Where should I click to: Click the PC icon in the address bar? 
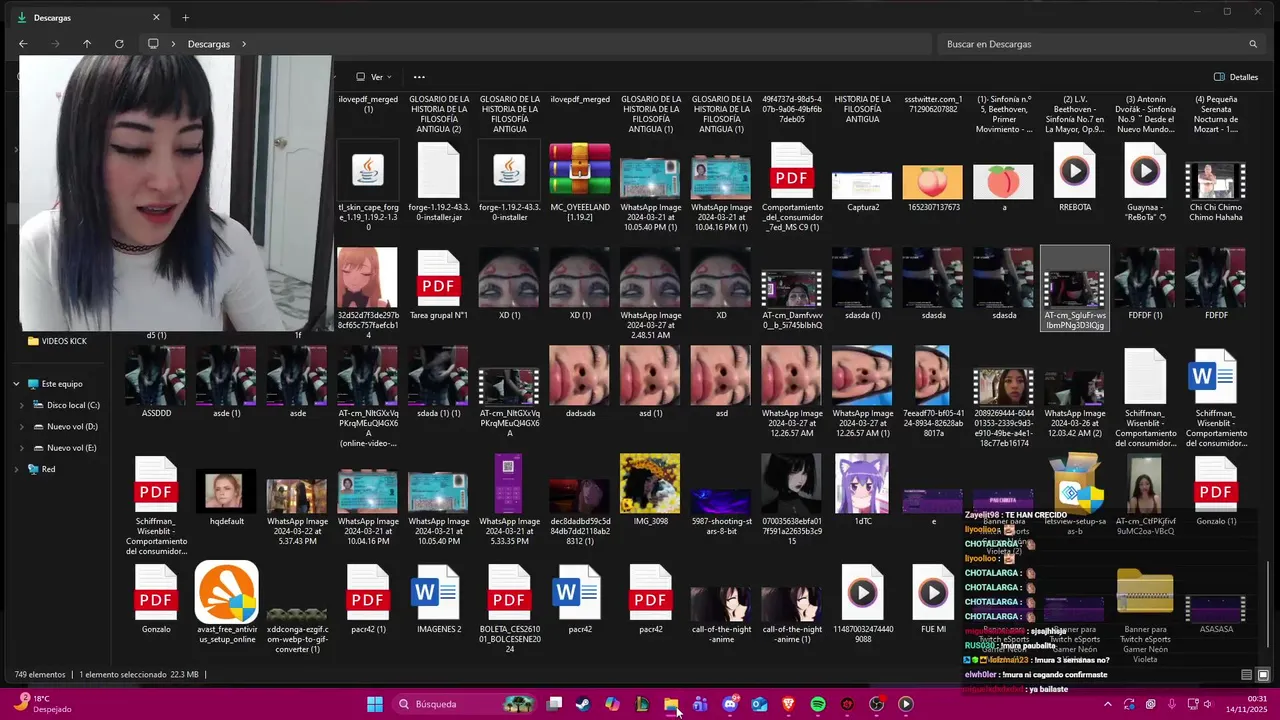pos(153,44)
